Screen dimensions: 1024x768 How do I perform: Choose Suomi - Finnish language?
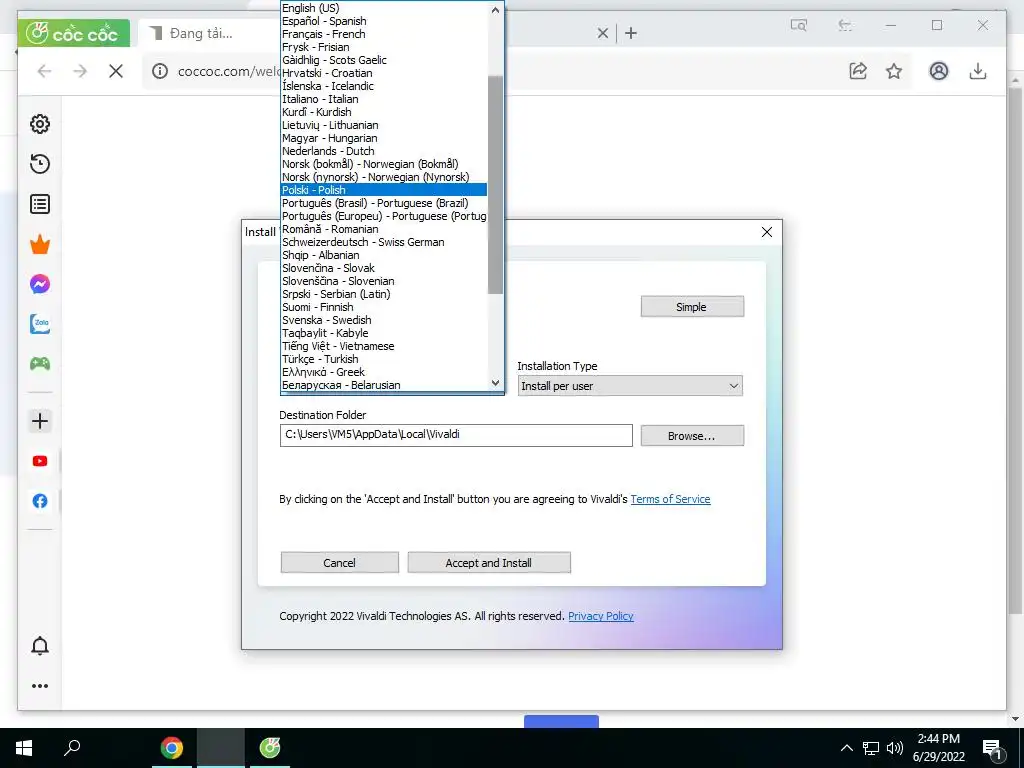(383, 307)
